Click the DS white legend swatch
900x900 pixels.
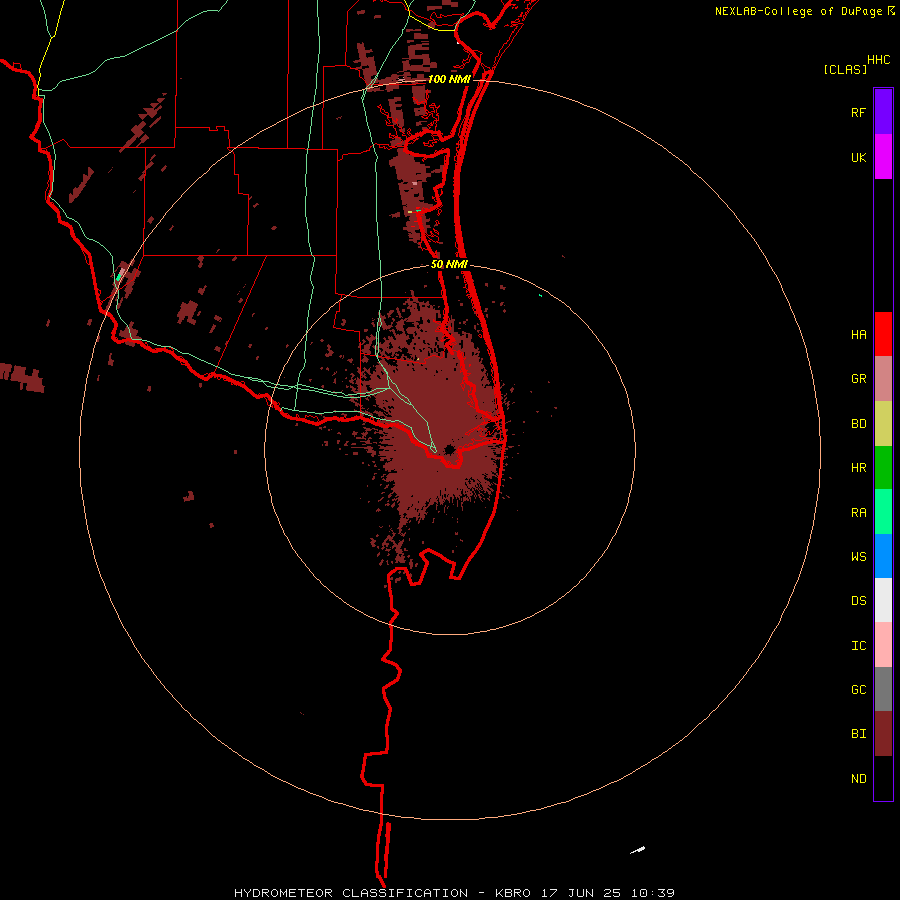883,600
